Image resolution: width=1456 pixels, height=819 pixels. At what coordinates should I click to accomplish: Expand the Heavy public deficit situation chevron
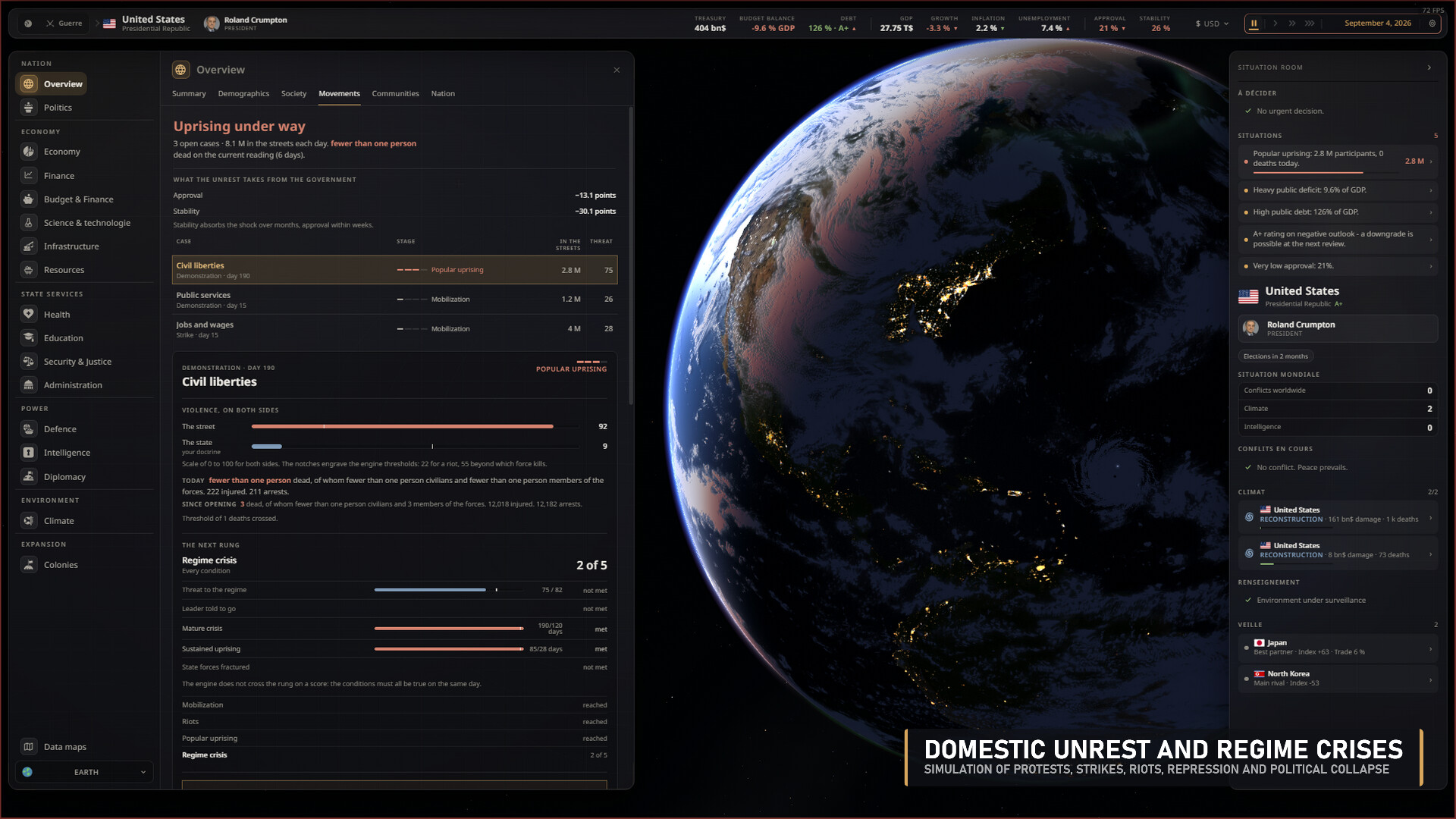click(1431, 190)
